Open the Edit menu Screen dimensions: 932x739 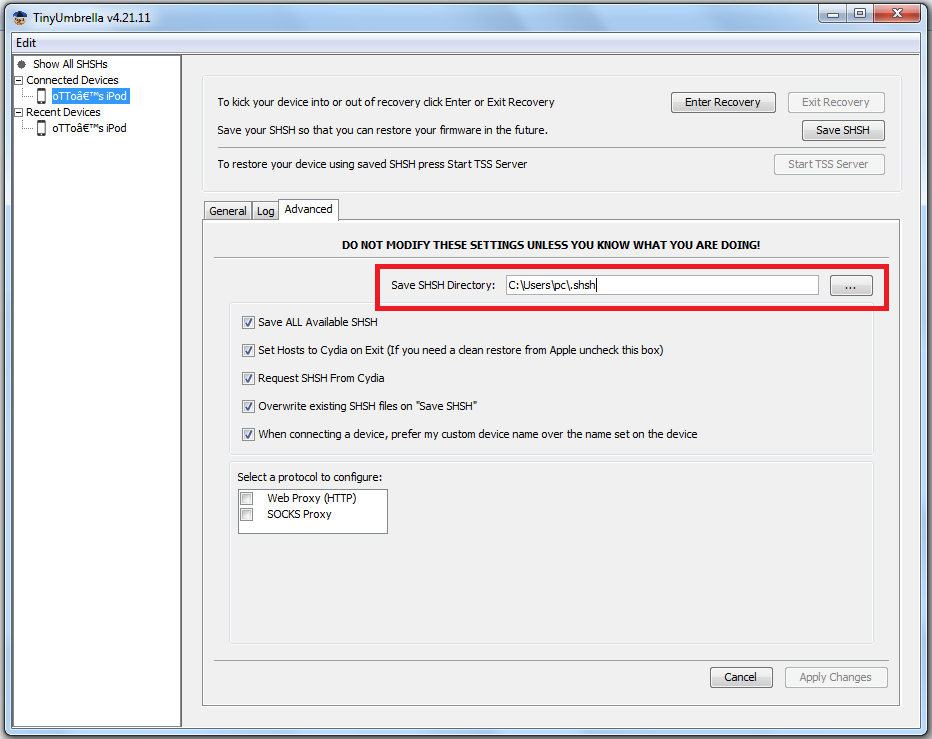pyautogui.click(x=26, y=43)
